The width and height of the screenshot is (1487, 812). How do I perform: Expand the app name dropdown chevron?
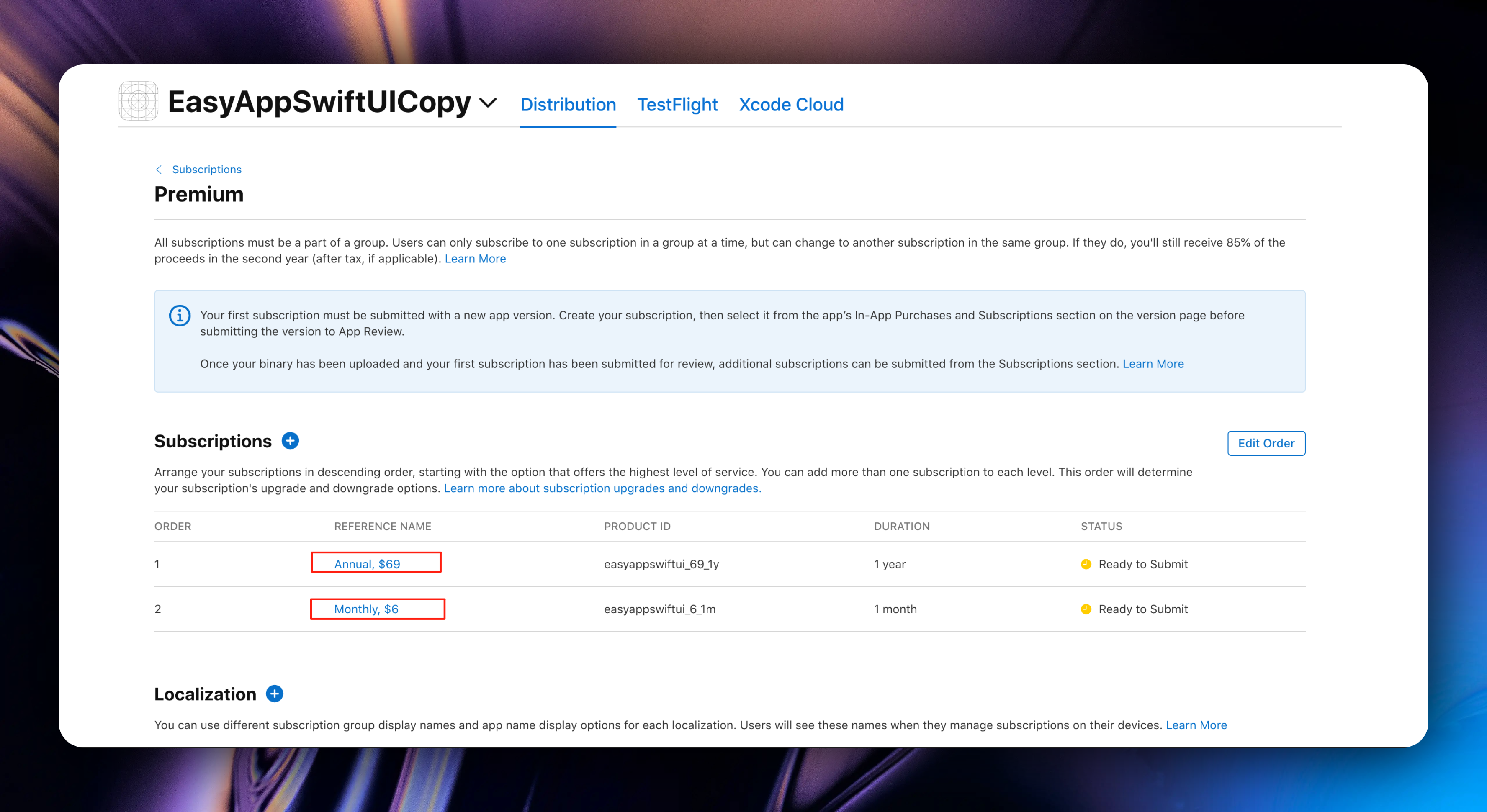pos(488,103)
